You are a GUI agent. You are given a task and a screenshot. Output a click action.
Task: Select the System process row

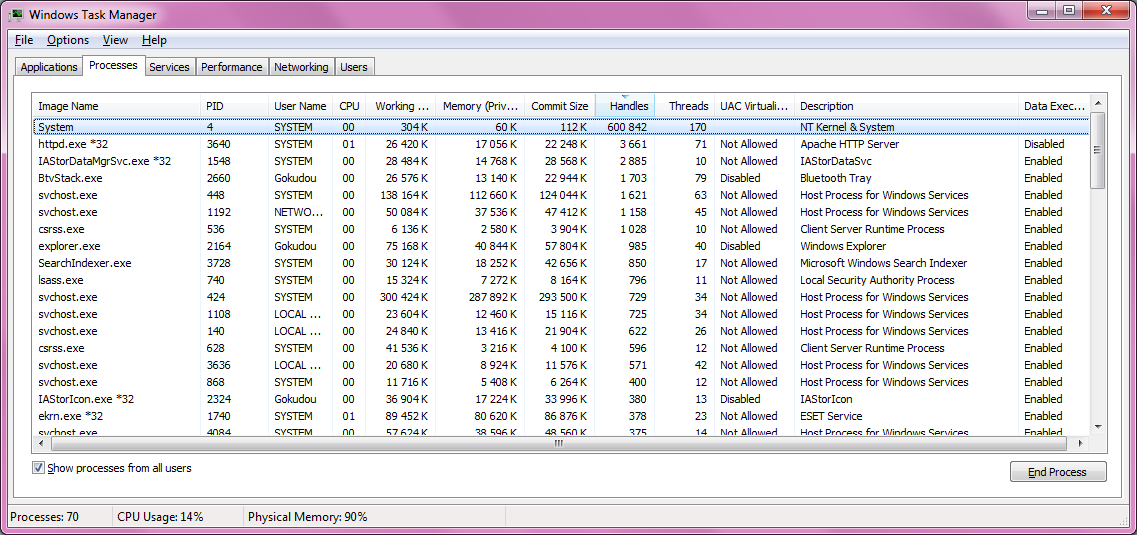pos(561,127)
